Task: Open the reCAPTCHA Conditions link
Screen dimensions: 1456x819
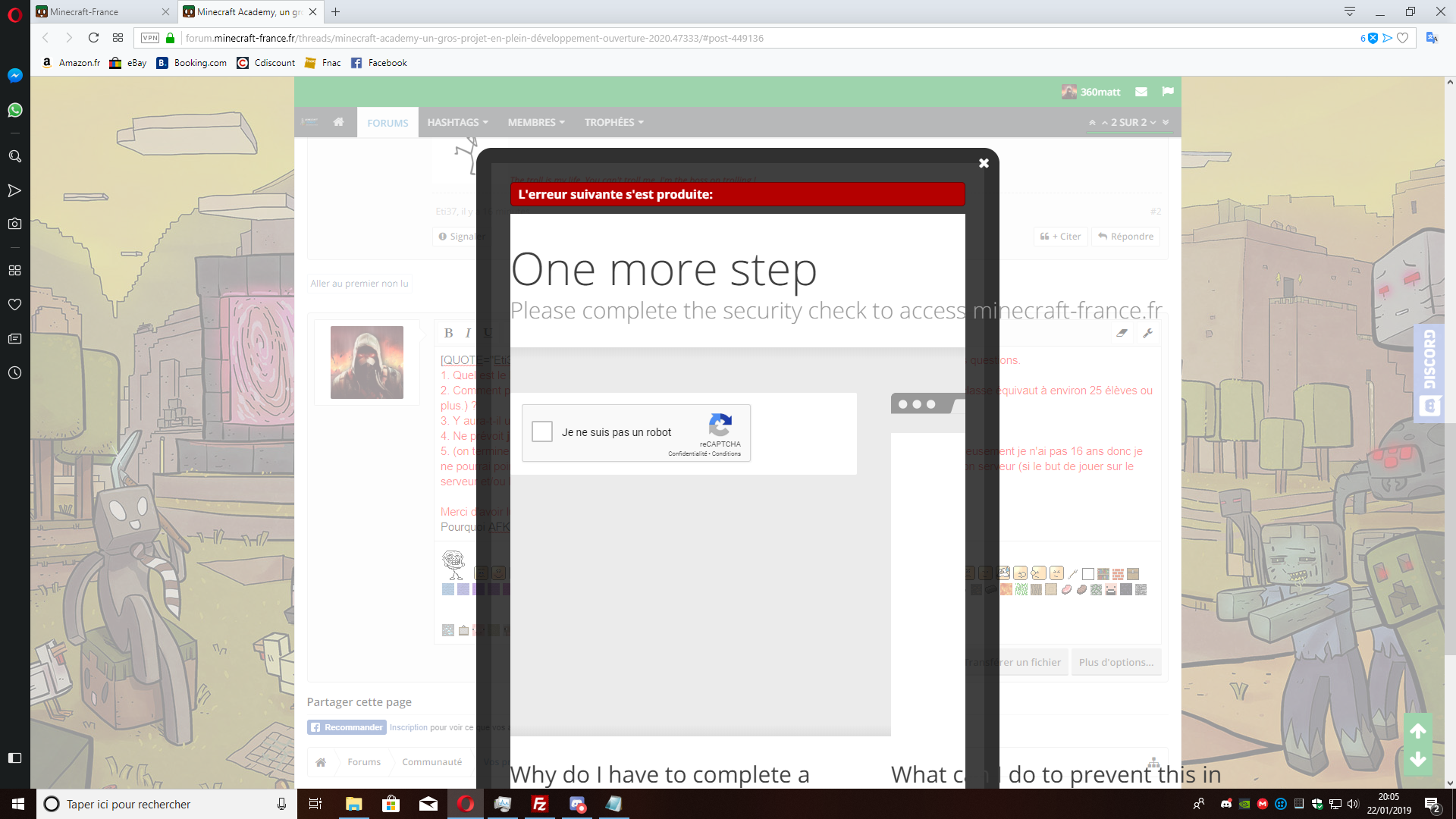Action: tap(726, 453)
